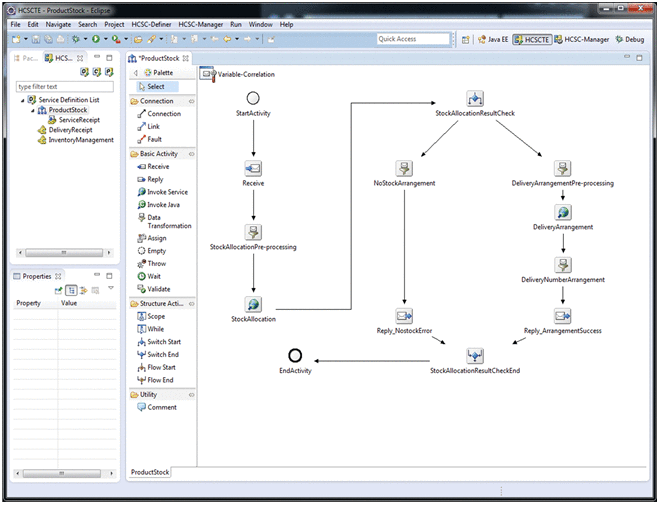Screen dimensions: 660x505
Task: Switch to the HCSC-Manager perspective
Action: [582, 39]
